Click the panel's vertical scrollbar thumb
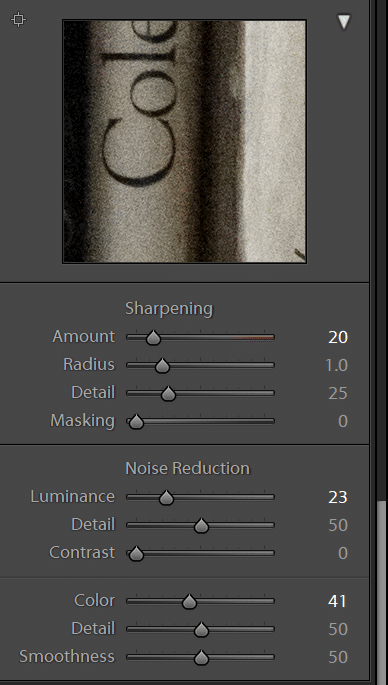 [382, 589]
